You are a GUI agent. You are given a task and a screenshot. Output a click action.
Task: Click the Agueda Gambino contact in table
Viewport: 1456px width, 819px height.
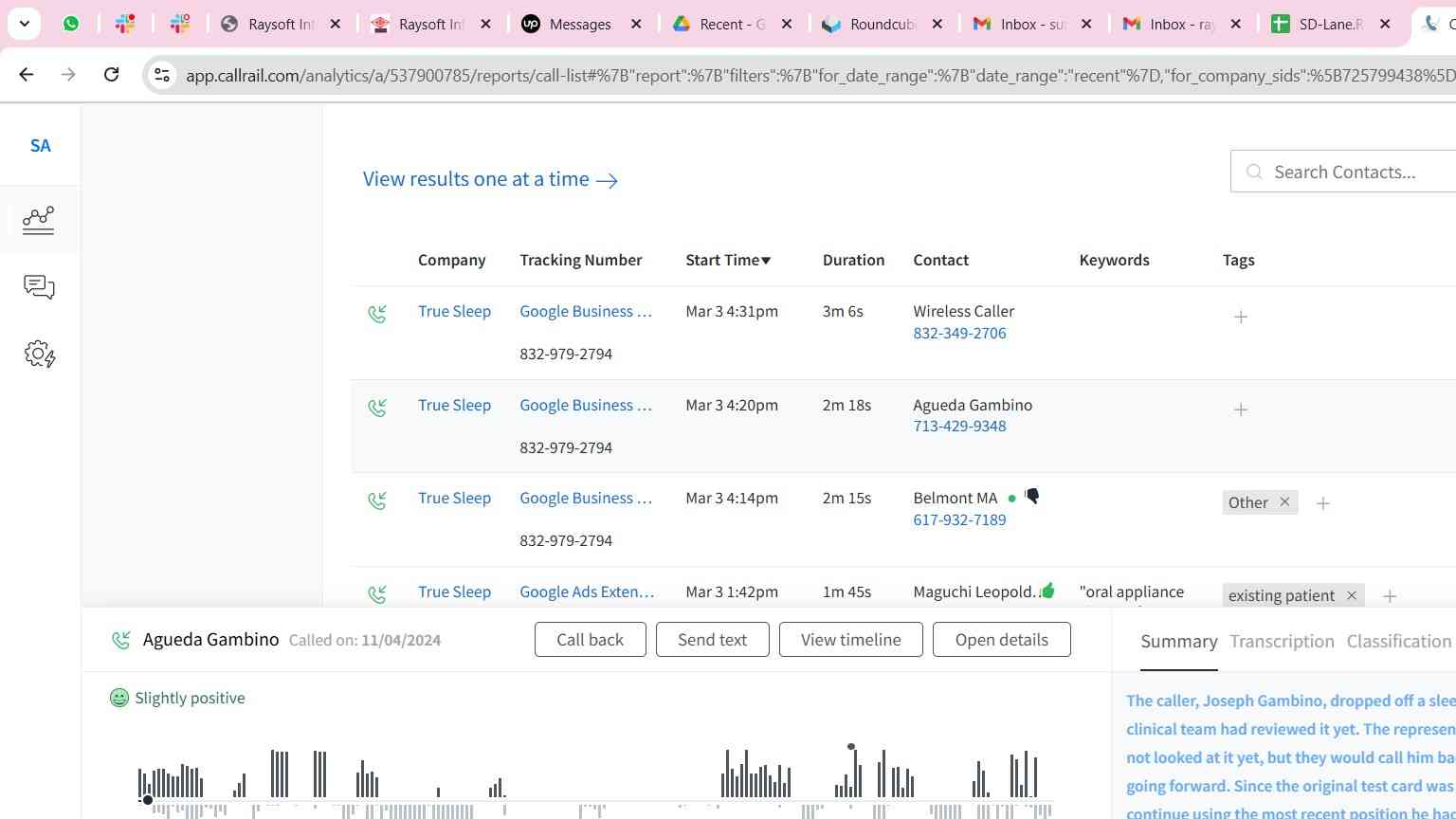(973, 405)
